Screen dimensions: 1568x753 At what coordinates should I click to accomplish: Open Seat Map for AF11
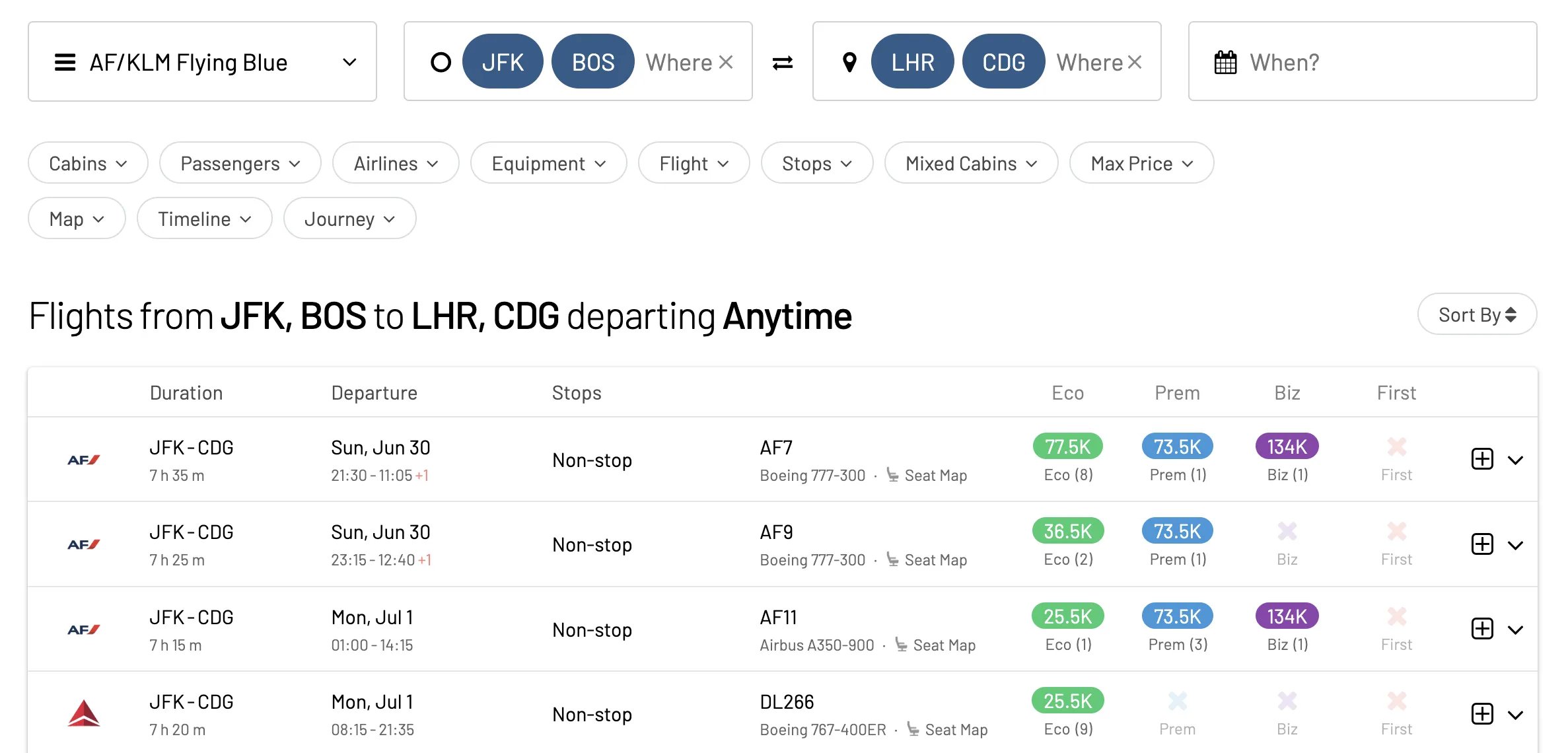(x=935, y=645)
